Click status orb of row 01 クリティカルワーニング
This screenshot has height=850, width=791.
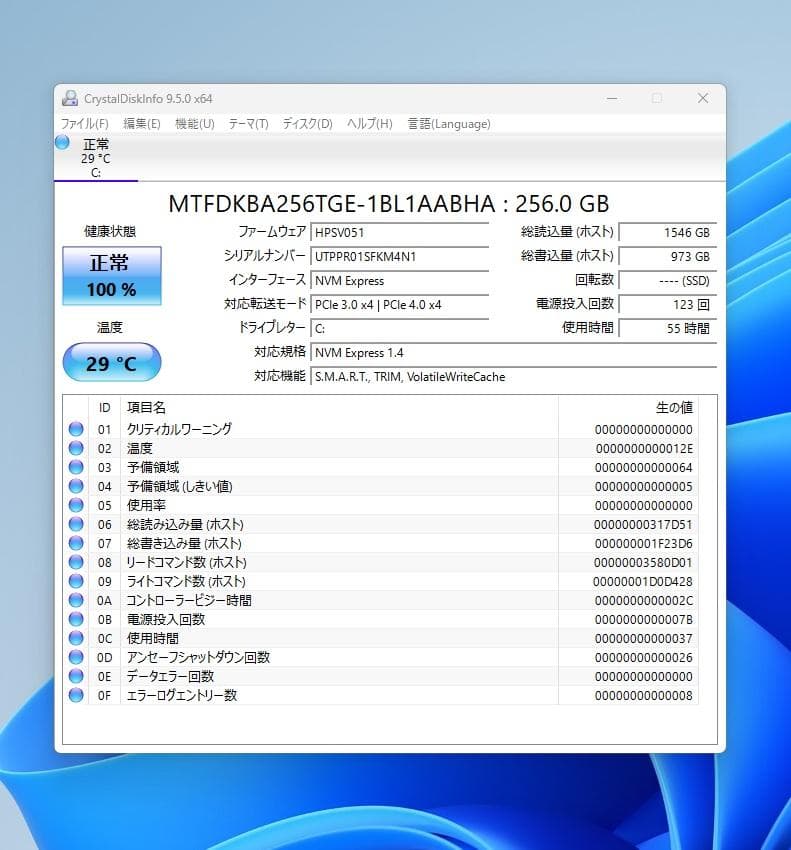coord(76,429)
